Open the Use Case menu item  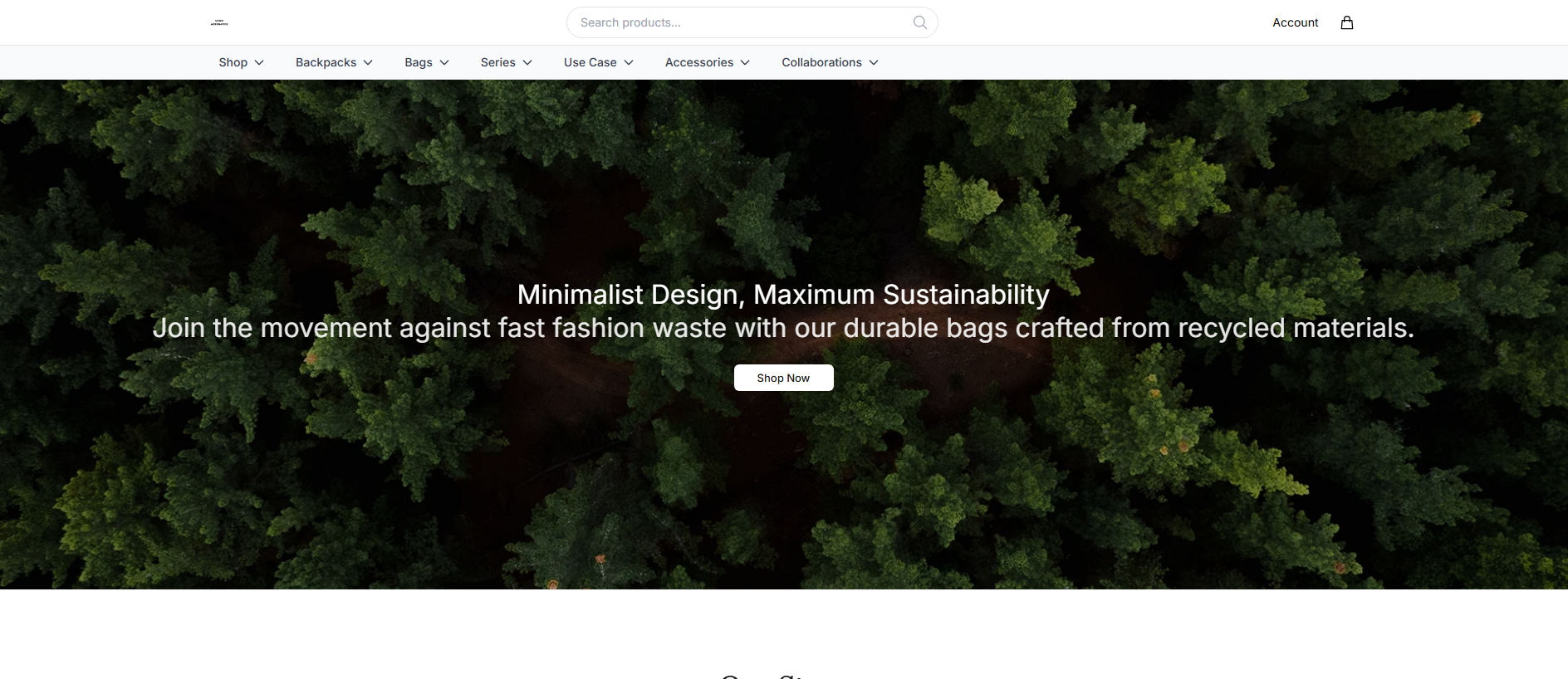coord(590,62)
